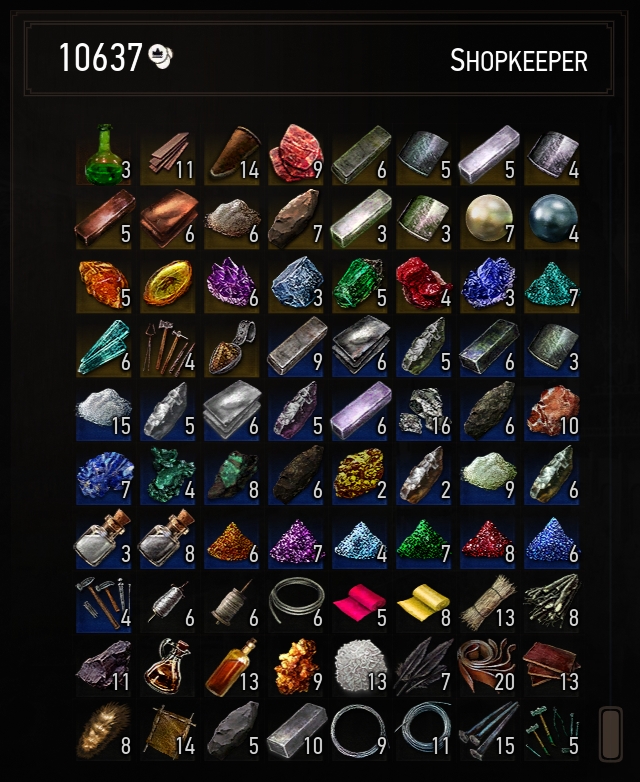Select the corked bottle with quantity 3

click(104, 539)
